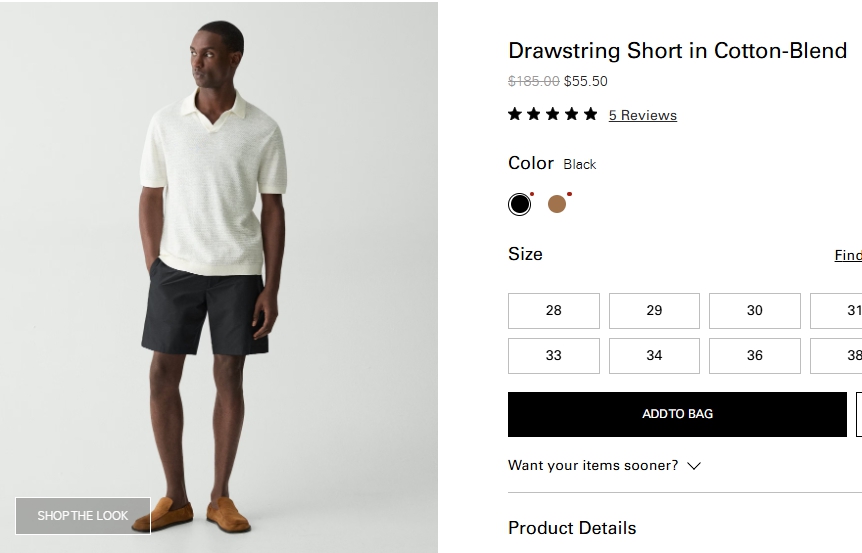Click the Find size guide link
This screenshot has height=553, width=862.
[848, 255]
